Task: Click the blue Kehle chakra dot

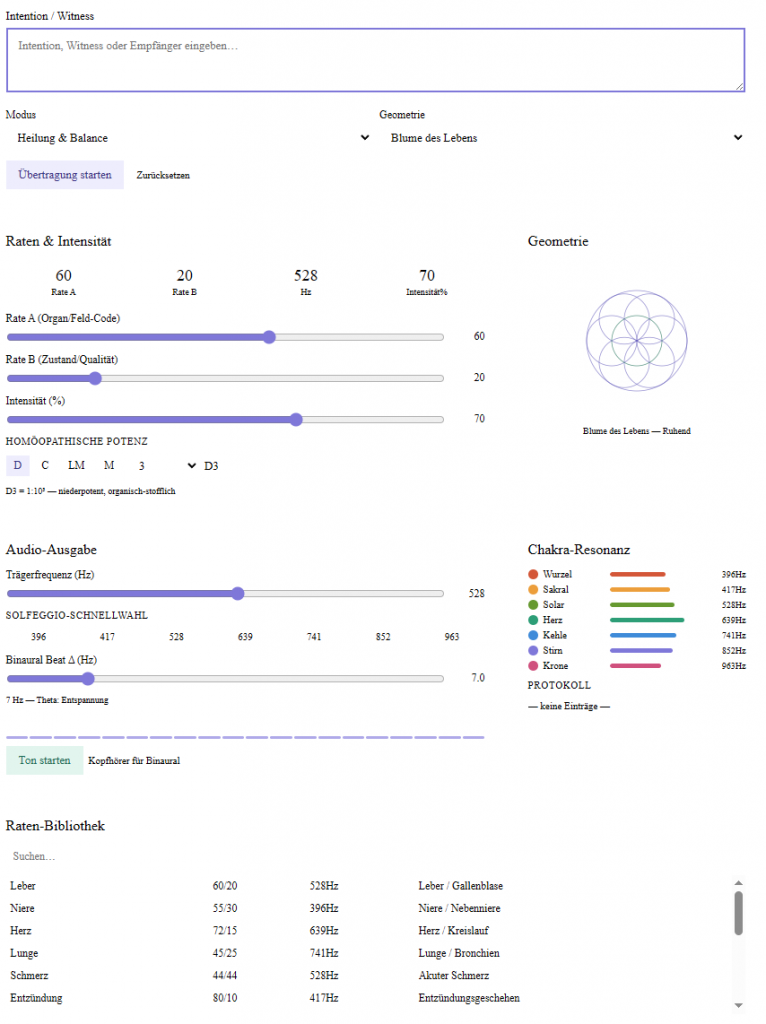Action: tap(533, 635)
